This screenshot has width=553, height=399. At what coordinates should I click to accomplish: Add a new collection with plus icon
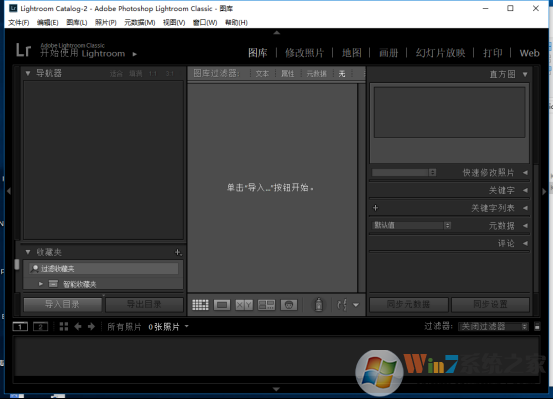178,252
